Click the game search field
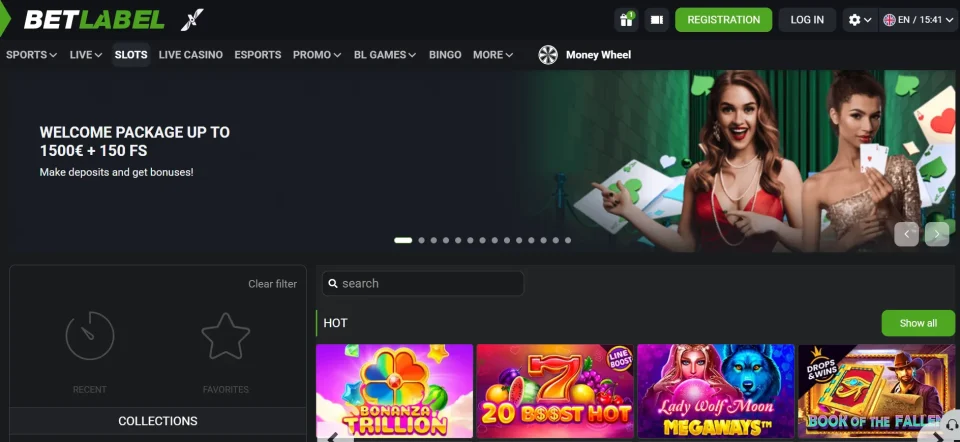 pos(423,283)
